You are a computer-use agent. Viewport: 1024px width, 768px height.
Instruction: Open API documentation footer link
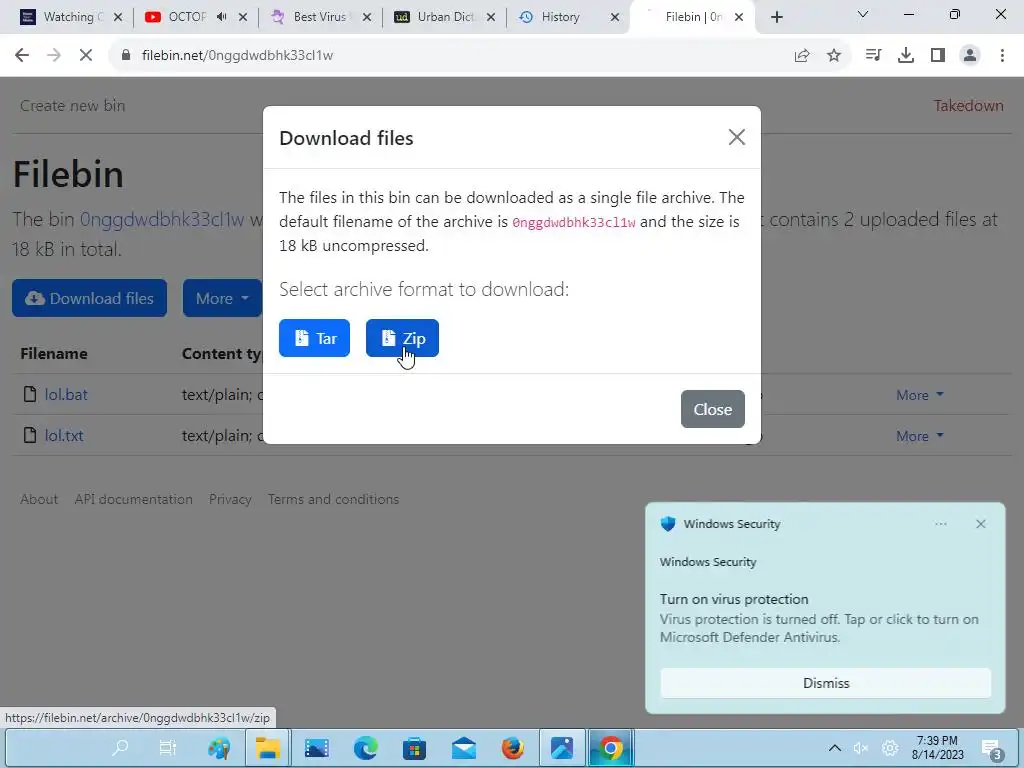pos(133,499)
